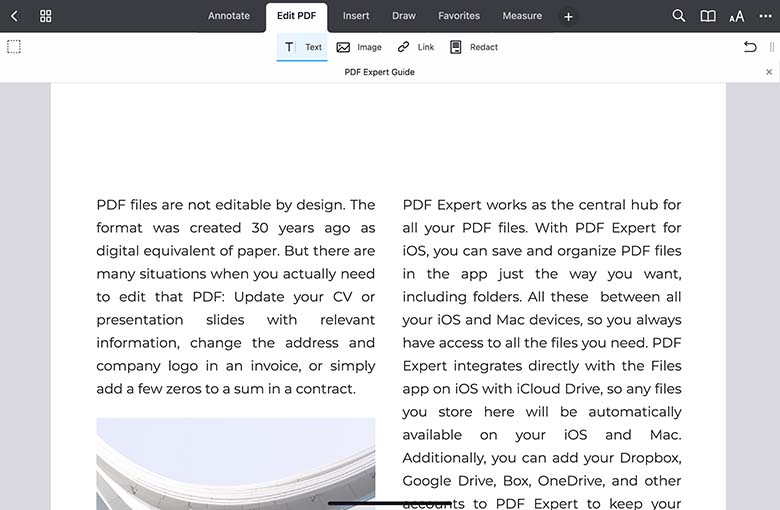Close the PDF Expert Guide tab
The height and width of the screenshot is (510, 780).
769,72
